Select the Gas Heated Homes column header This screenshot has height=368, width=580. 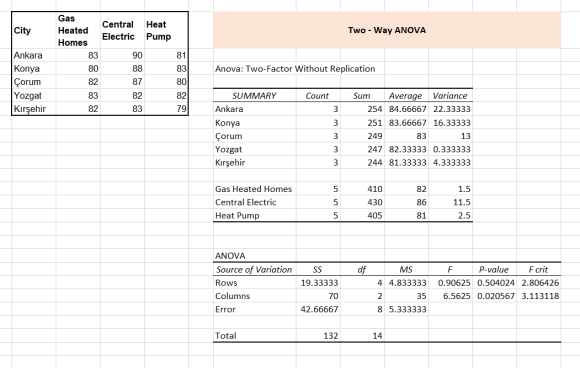click(x=78, y=30)
